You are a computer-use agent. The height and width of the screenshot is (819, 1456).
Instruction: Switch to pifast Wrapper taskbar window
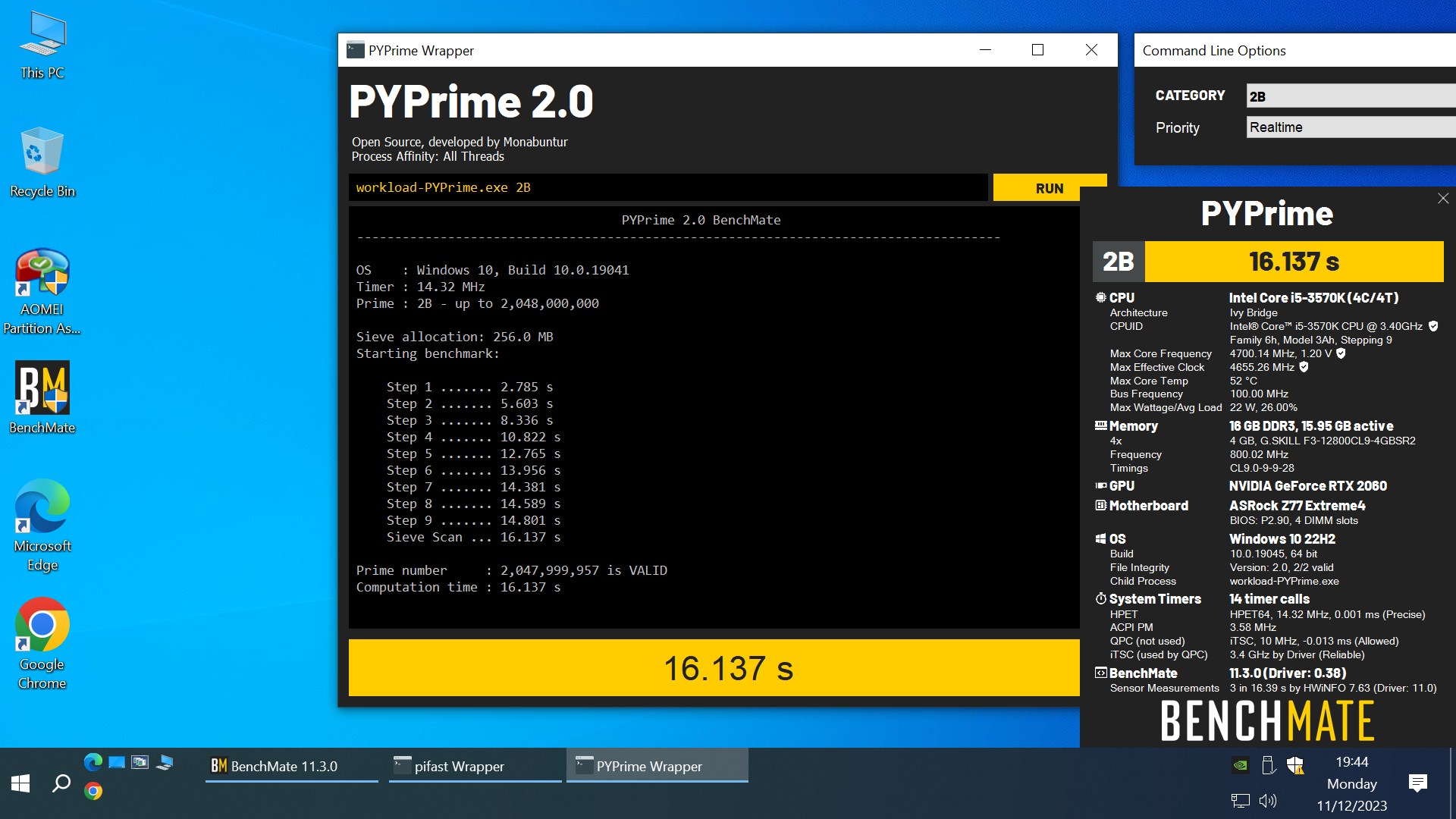tap(475, 766)
